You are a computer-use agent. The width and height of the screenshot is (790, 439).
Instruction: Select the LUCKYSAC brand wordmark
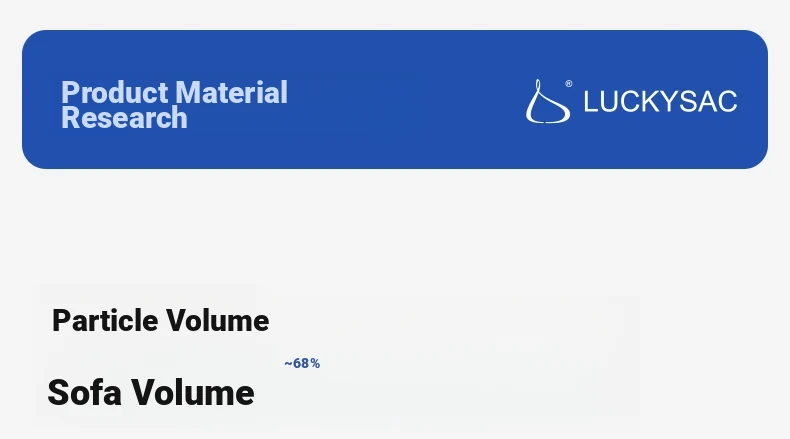(x=660, y=102)
